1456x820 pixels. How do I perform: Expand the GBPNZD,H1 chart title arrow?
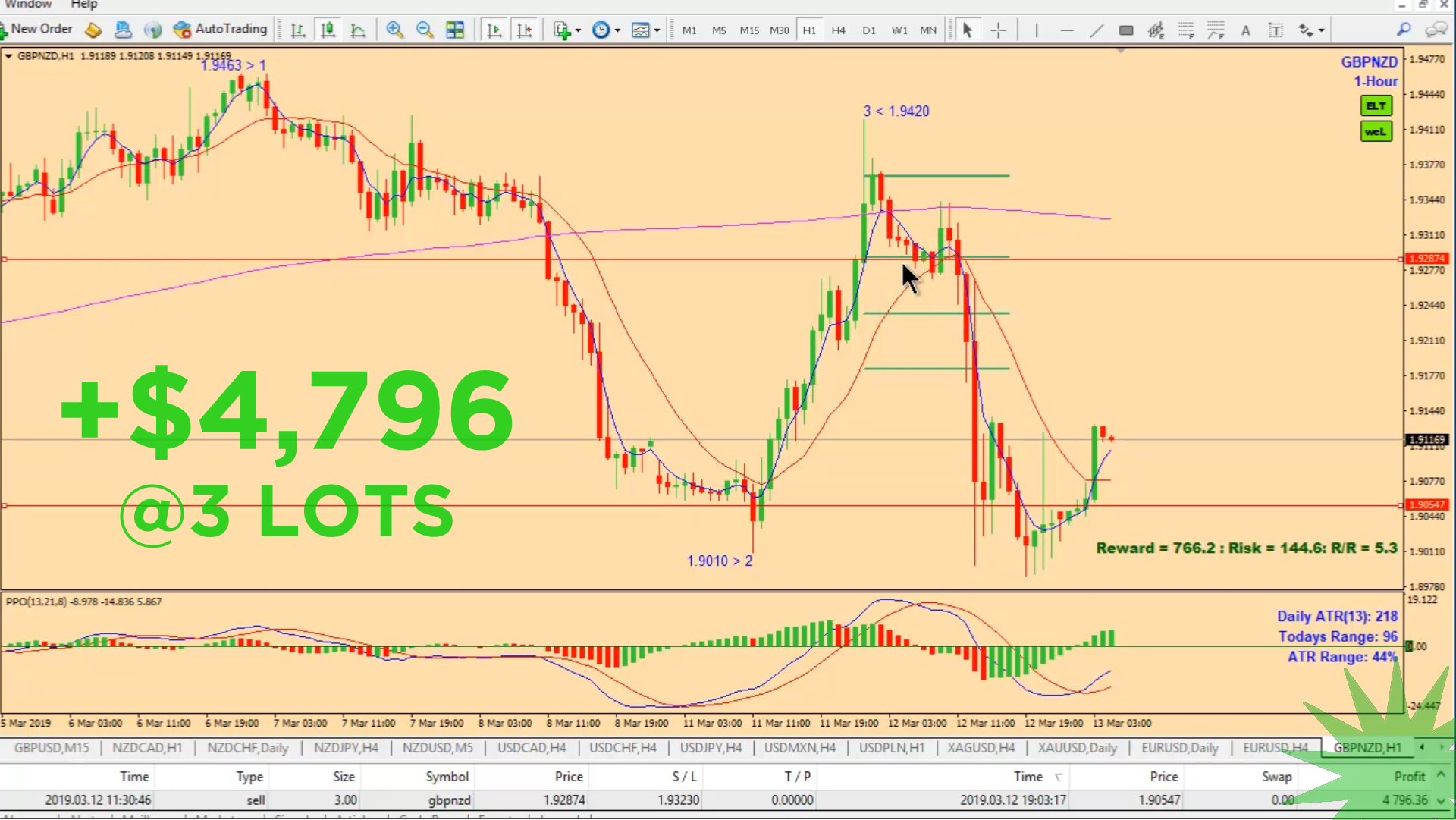point(8,55)
